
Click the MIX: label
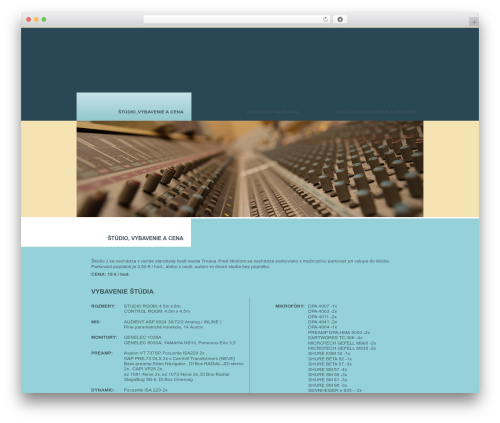pyautogui.click(x=96, y=322)
